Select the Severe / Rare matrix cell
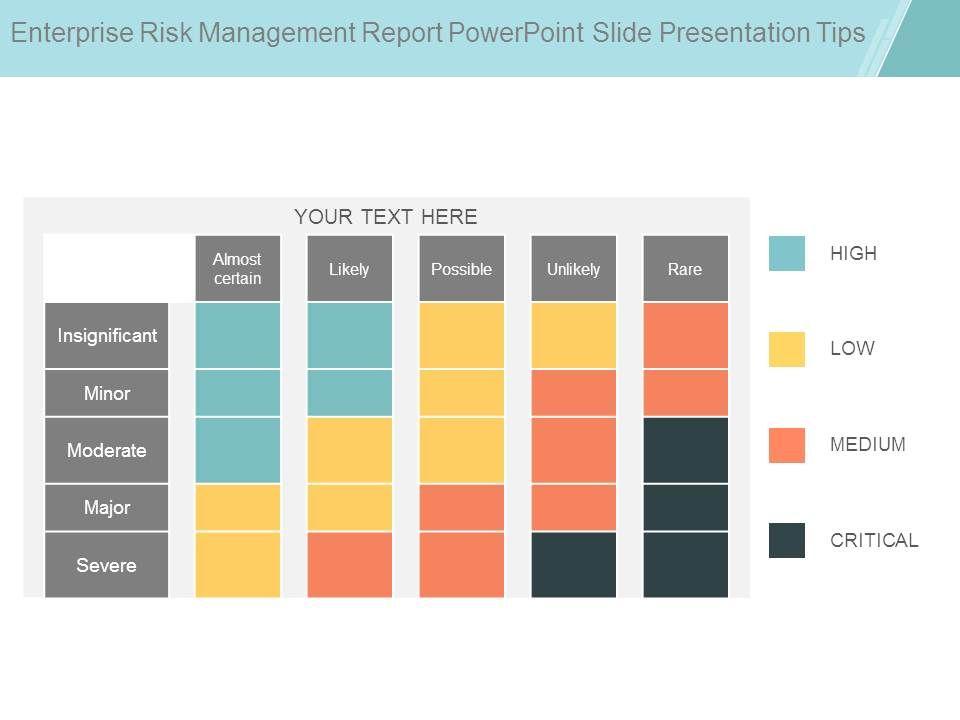This screenshot has width=960, height=720. tap(686, 565)
